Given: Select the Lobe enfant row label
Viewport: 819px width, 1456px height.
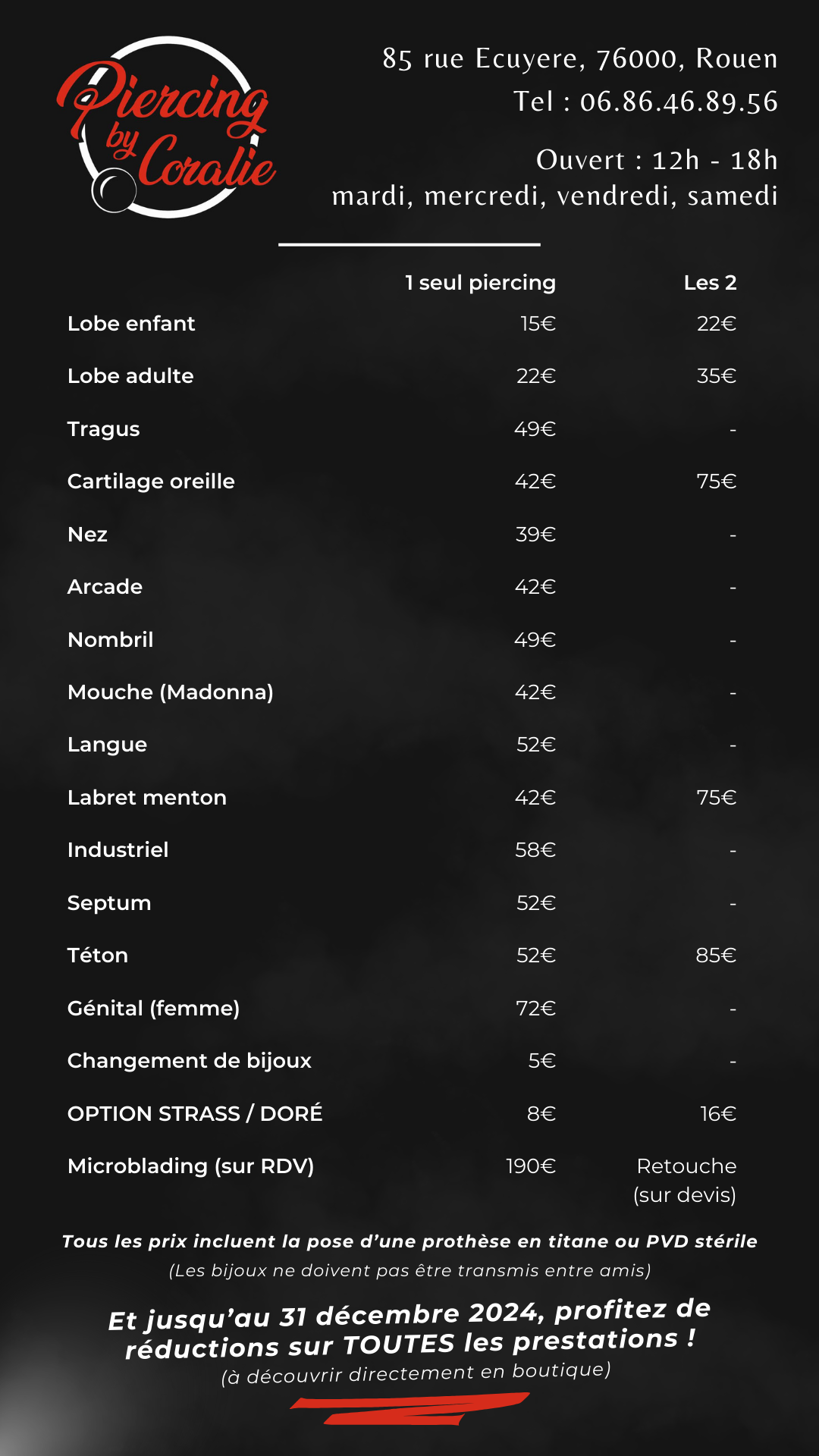Looking at the screenshot, I should click(x=131, y=324).
